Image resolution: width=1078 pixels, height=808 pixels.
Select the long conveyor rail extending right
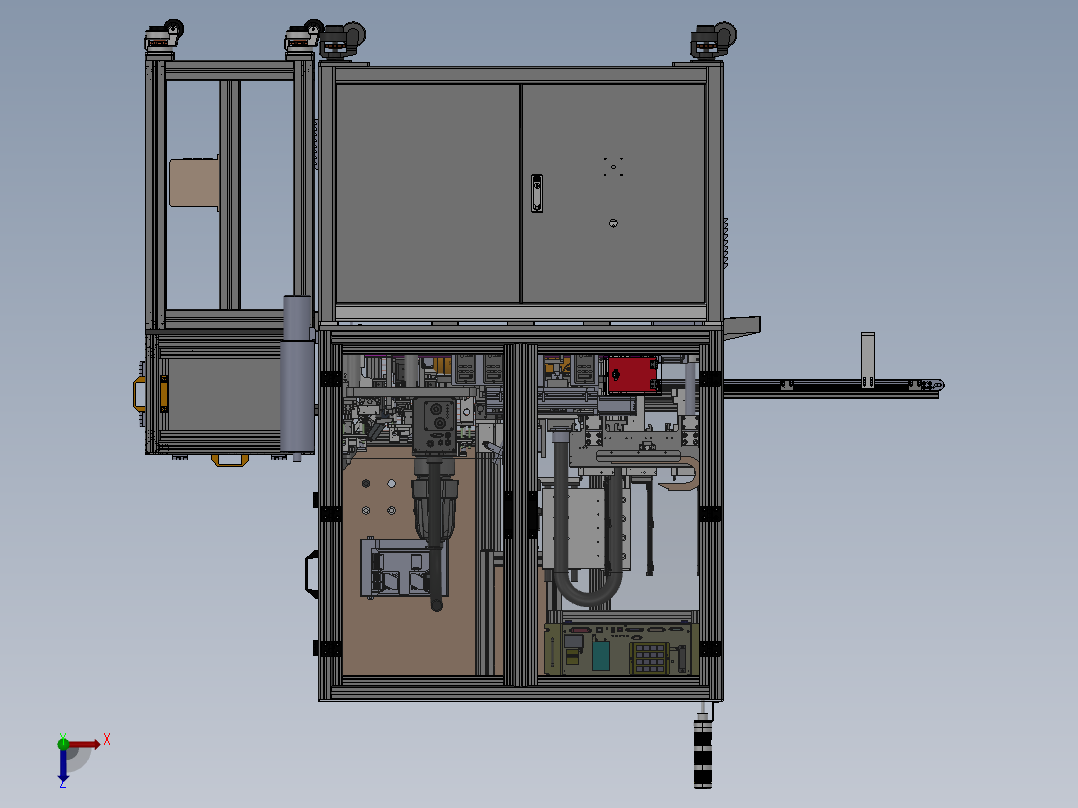(832, 389)
